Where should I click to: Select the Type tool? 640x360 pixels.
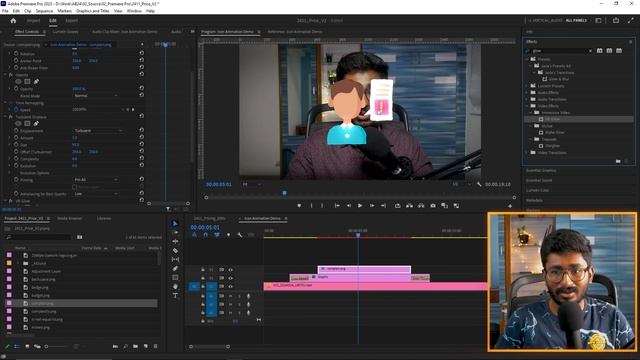(x=175, y=296)
